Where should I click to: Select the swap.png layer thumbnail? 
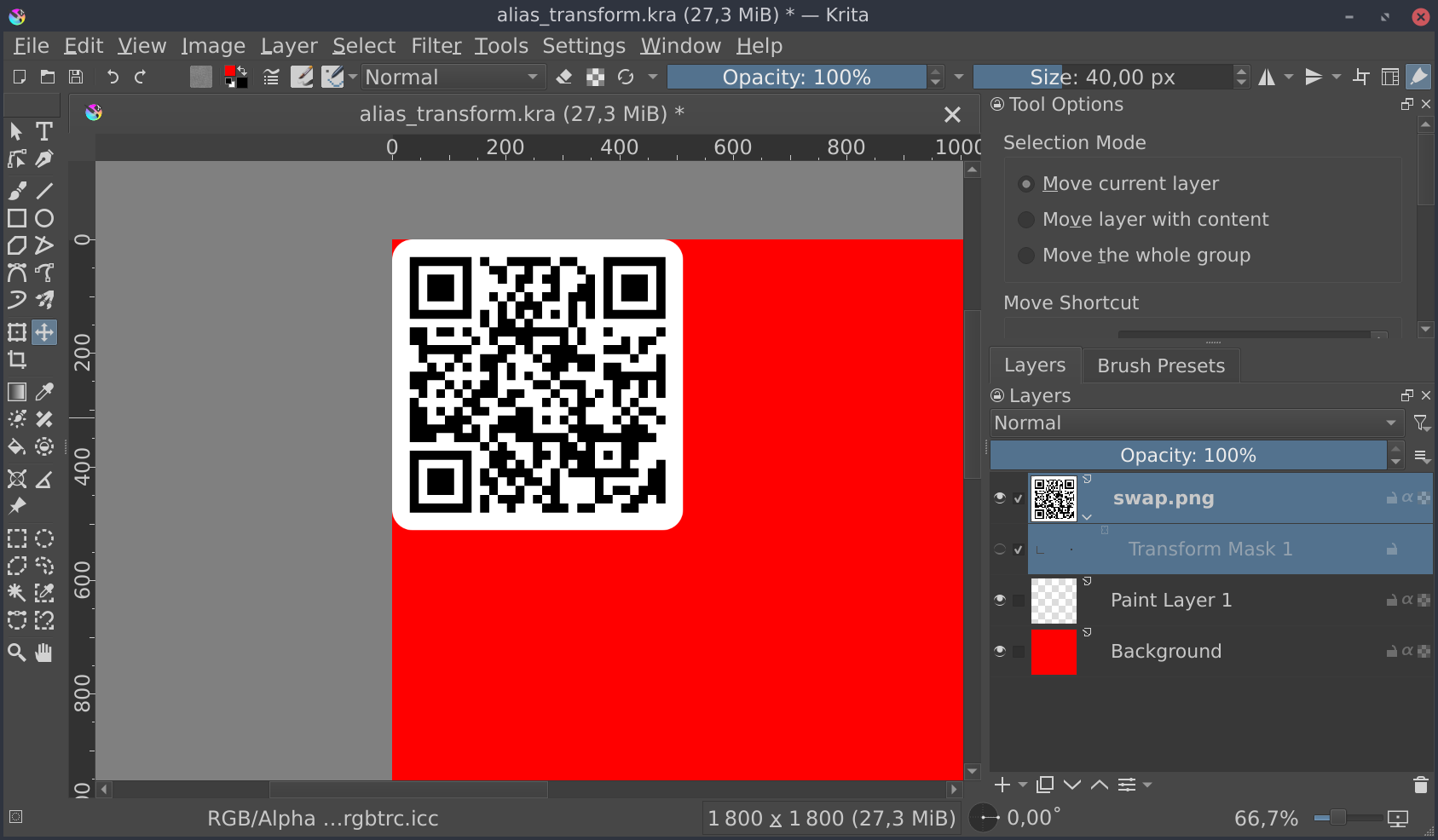tap(1054, 498)
